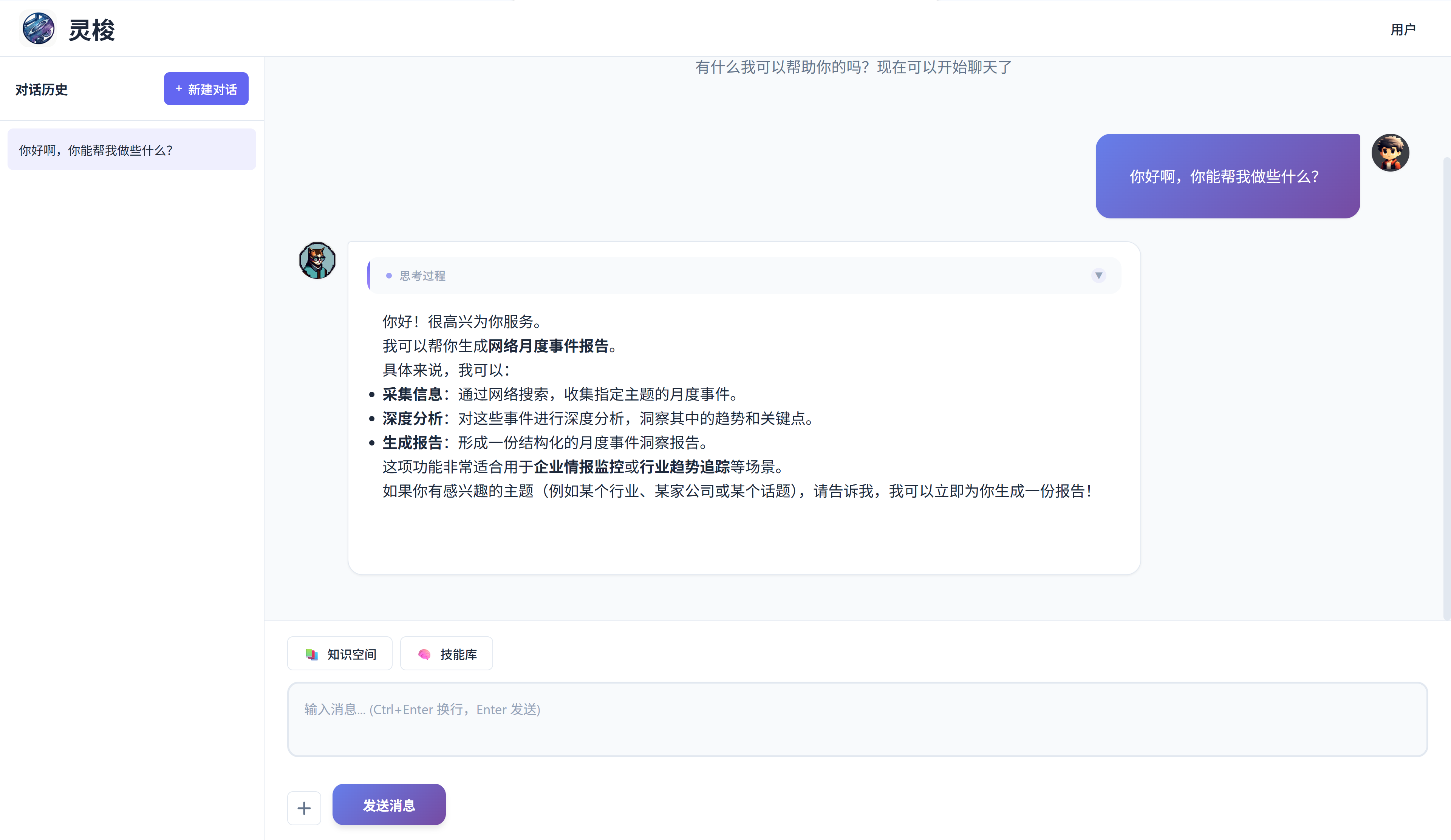Expand the 思考过程 dropdown arrow
This screenshot has width=1451, height=840.
(x=1098, y=276)
